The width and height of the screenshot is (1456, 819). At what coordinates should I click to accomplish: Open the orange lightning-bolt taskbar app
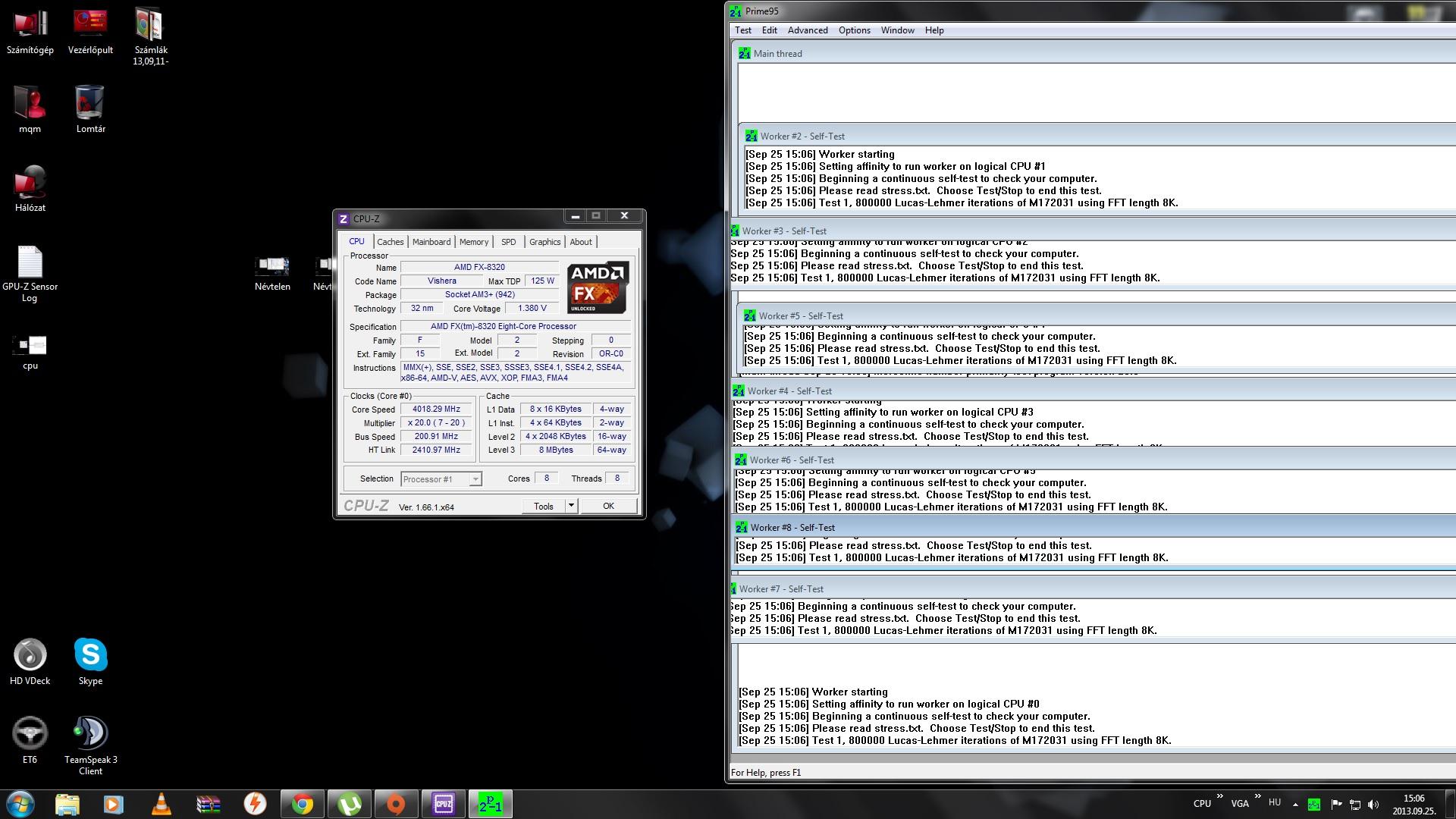(x=255, y=804)
